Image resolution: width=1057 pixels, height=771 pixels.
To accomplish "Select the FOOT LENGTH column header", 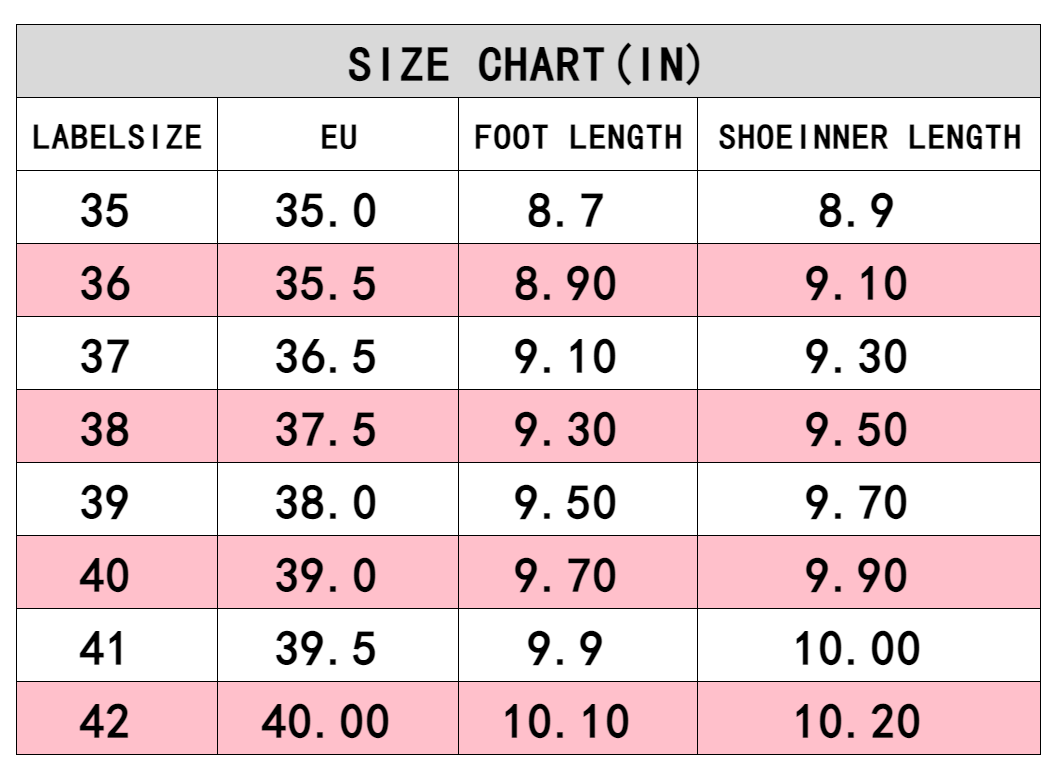I will (578, 136).
